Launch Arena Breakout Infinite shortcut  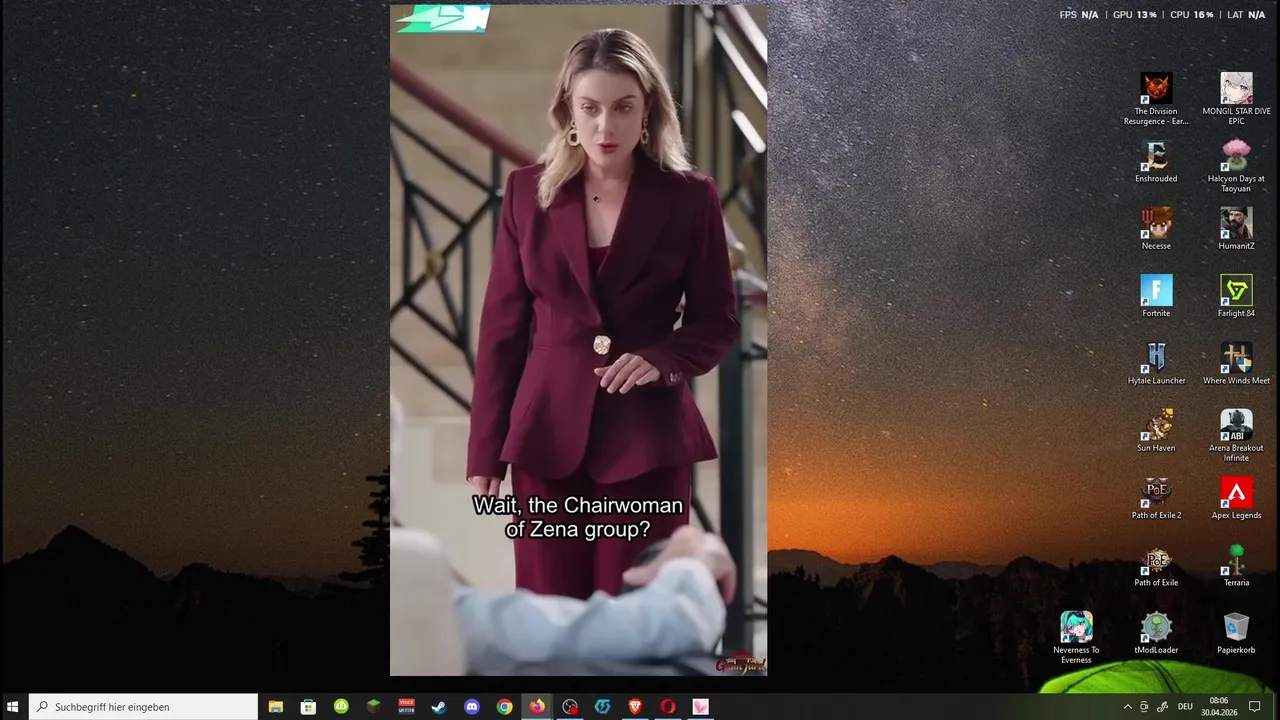1236,435
